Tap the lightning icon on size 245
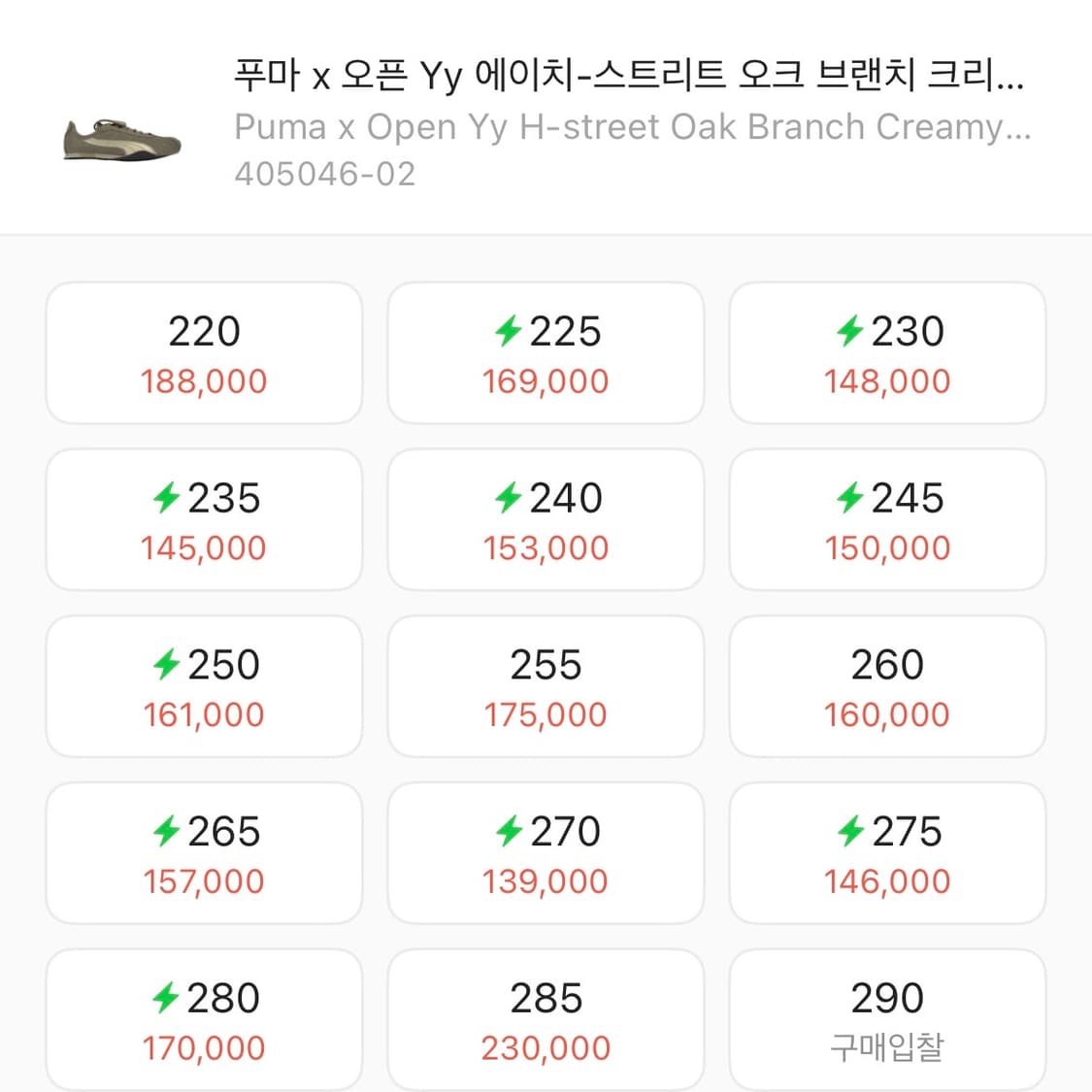 click(850, 498)
